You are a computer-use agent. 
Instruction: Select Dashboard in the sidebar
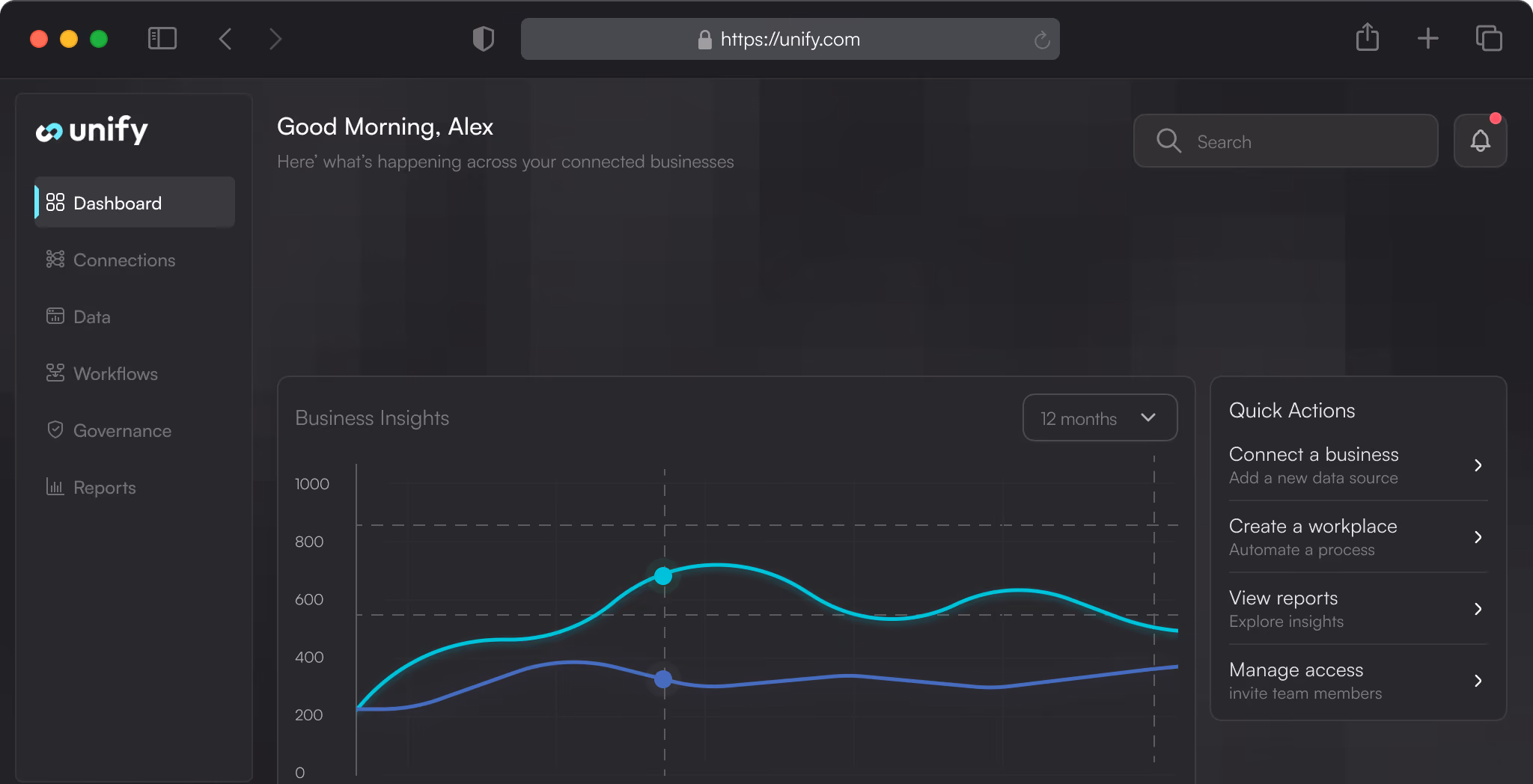click(135, 203)
